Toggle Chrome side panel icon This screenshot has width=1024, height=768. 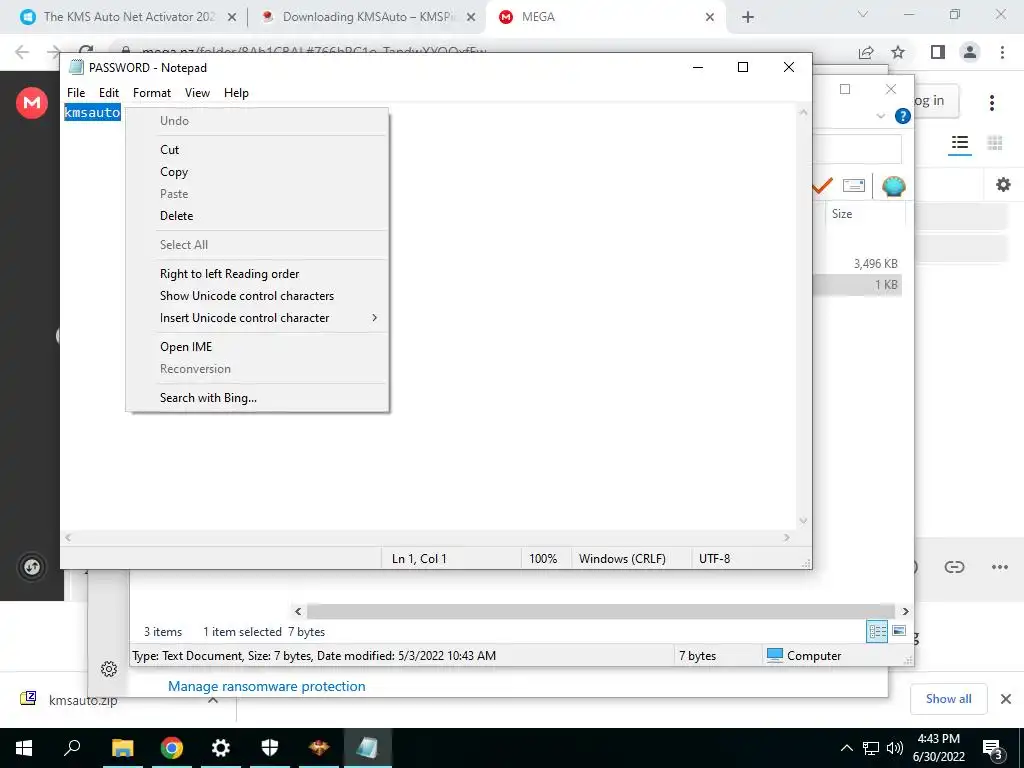(938, 52)
